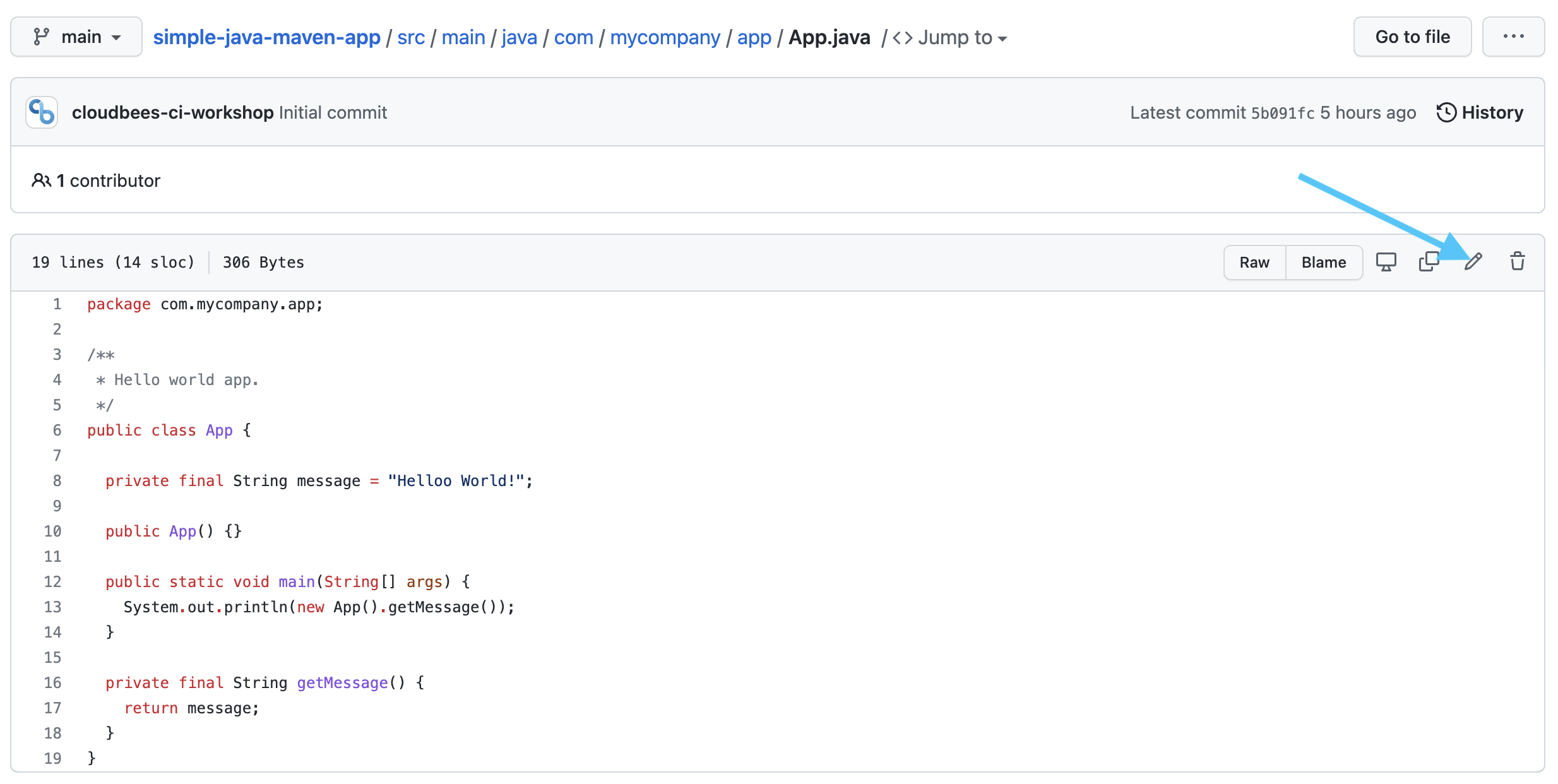1558x784 pixels.
Task: Open App.java in GitHub Desktop via display icon
Action: (x=1386, y=261)
